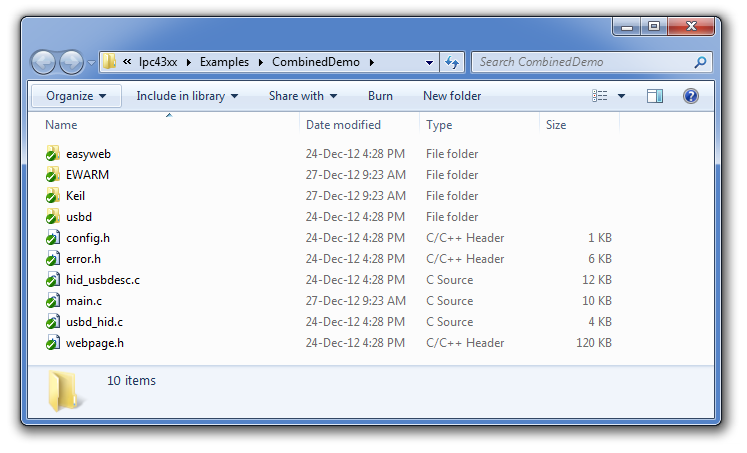This screenshot has height=453, width=747.
Task: Create a New folder
Action: 452,96
